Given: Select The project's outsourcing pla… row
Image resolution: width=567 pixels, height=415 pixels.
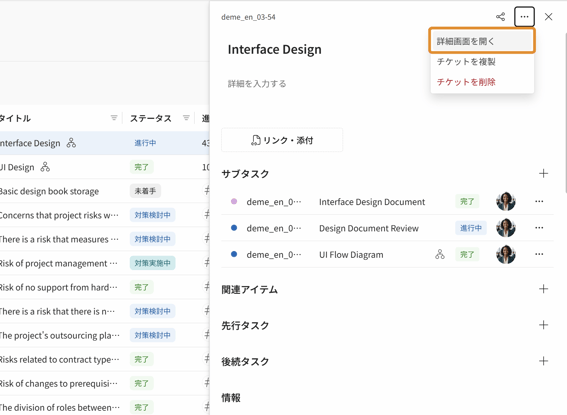Looking at the screenshot, I should (60, 335).
